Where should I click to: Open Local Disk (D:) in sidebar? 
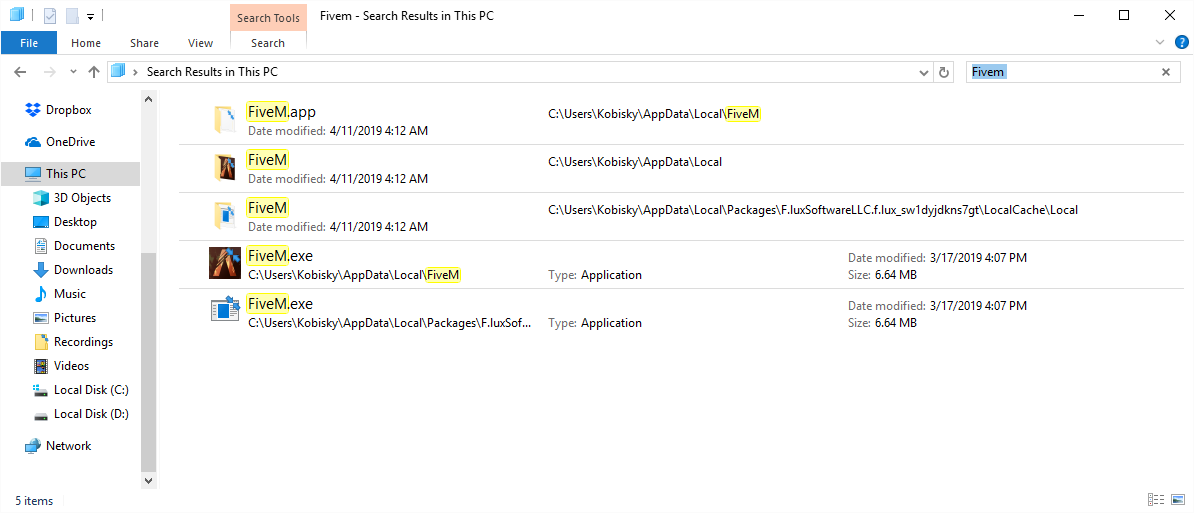pos(81,414)
